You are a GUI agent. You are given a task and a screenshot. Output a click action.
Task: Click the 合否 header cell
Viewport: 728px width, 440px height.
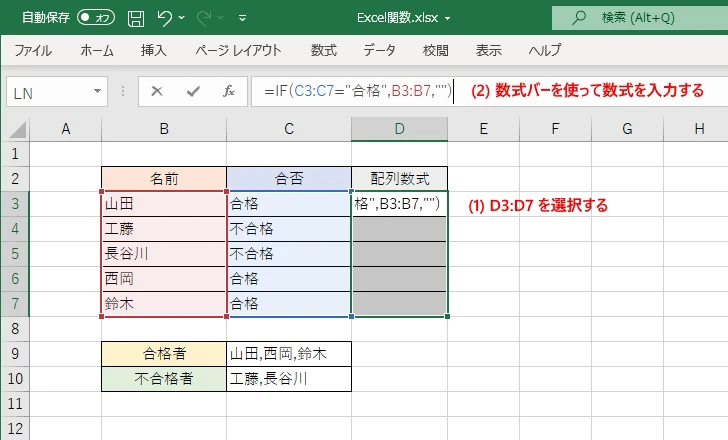point(289,179)
